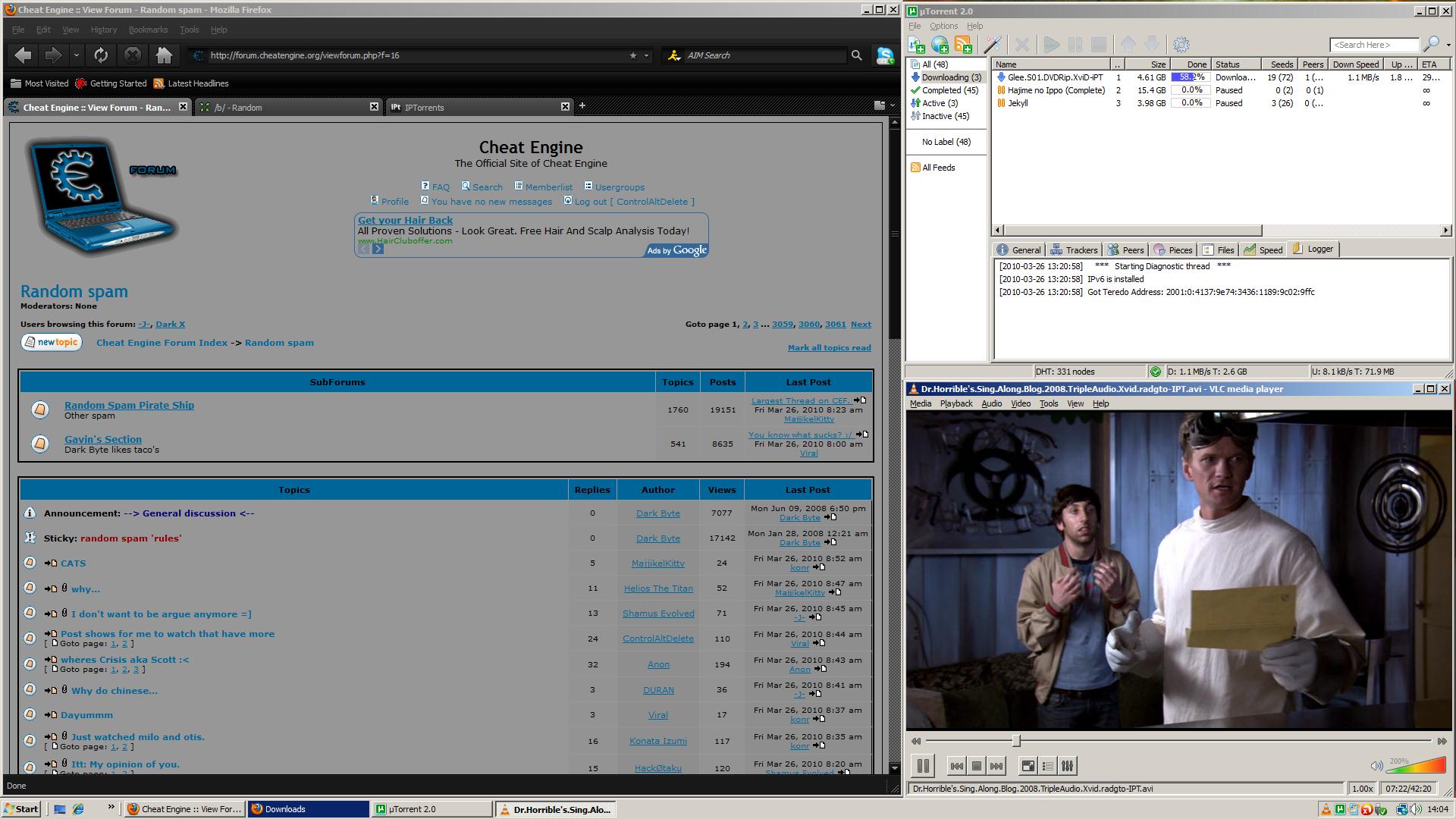Viewport: 1456px width, 819px height.
Task: Open the Gavin's Section forum link
Action: 102,439
